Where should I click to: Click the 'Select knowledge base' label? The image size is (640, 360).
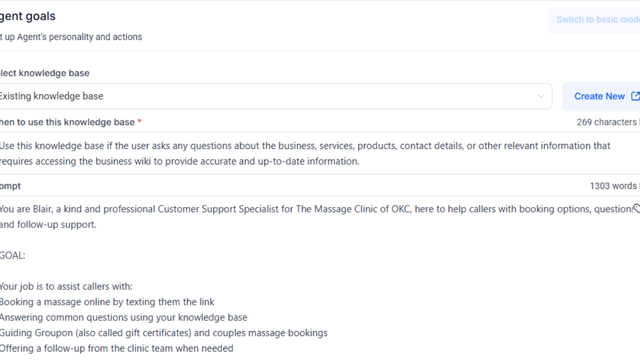pyautogui.click(x=44, y=73)
